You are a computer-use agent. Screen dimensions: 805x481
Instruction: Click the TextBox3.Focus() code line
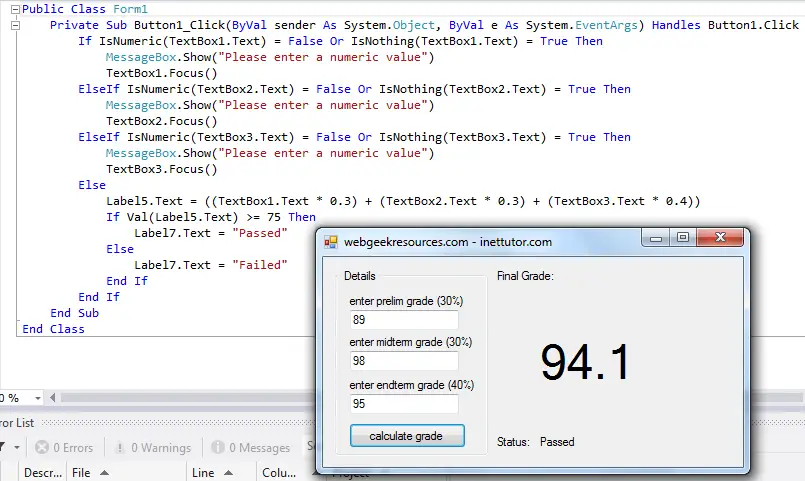(x=162, y=169)
